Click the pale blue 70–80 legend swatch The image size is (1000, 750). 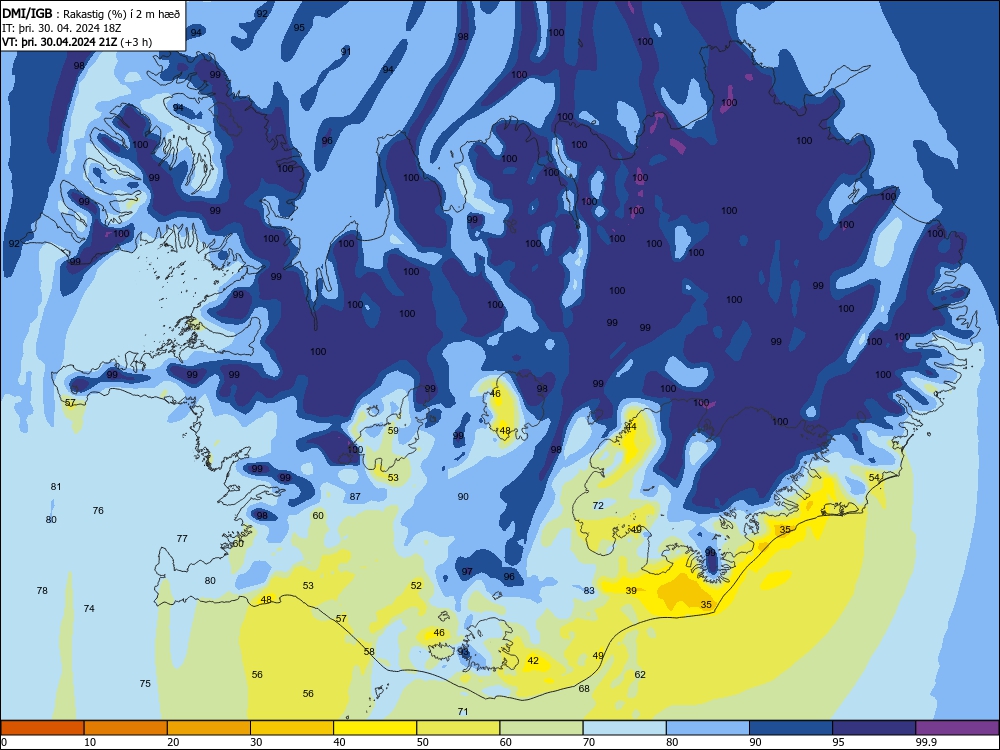pos(625,728)
